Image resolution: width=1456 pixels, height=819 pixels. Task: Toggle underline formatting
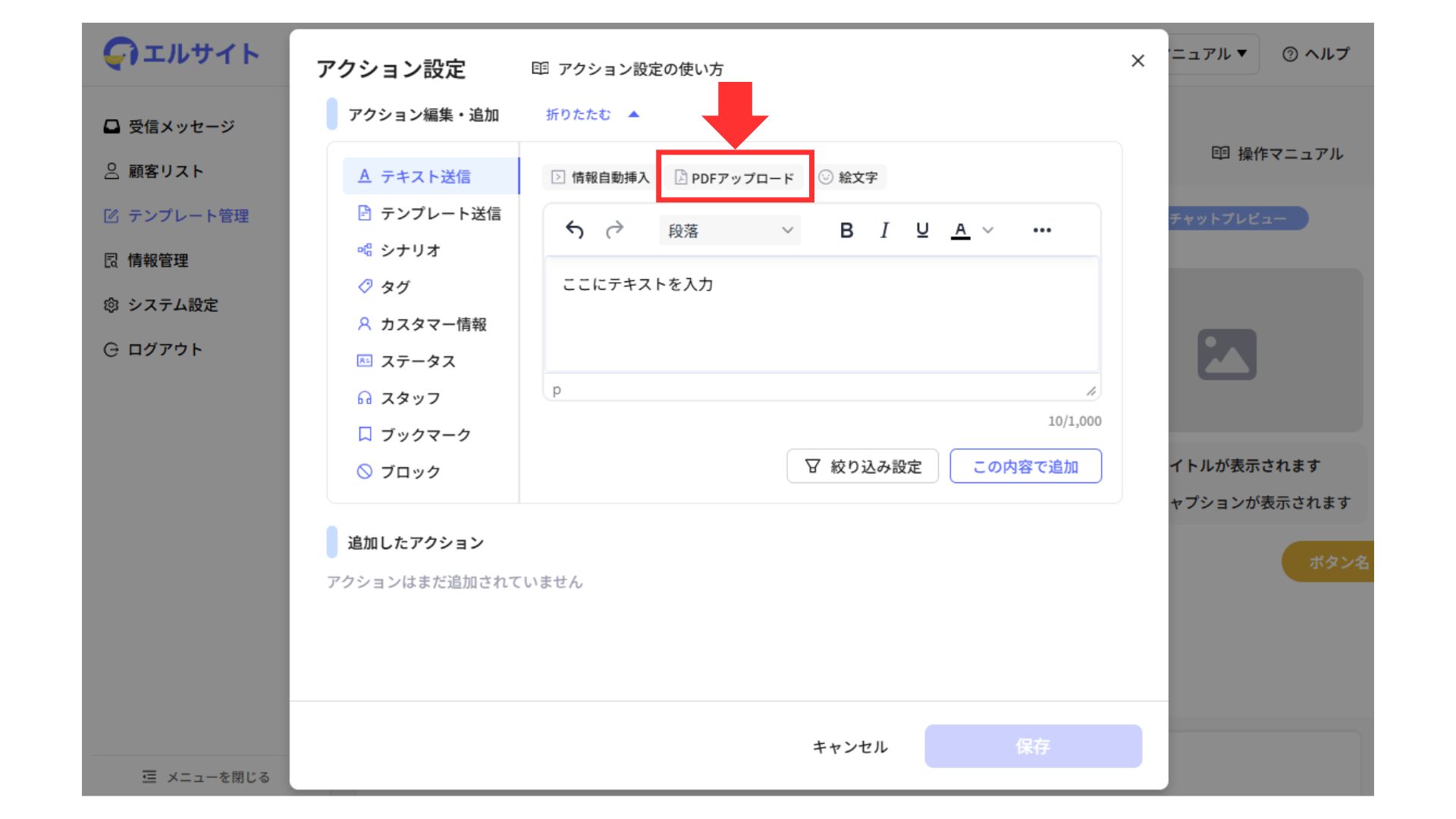(x=922, y=230)
